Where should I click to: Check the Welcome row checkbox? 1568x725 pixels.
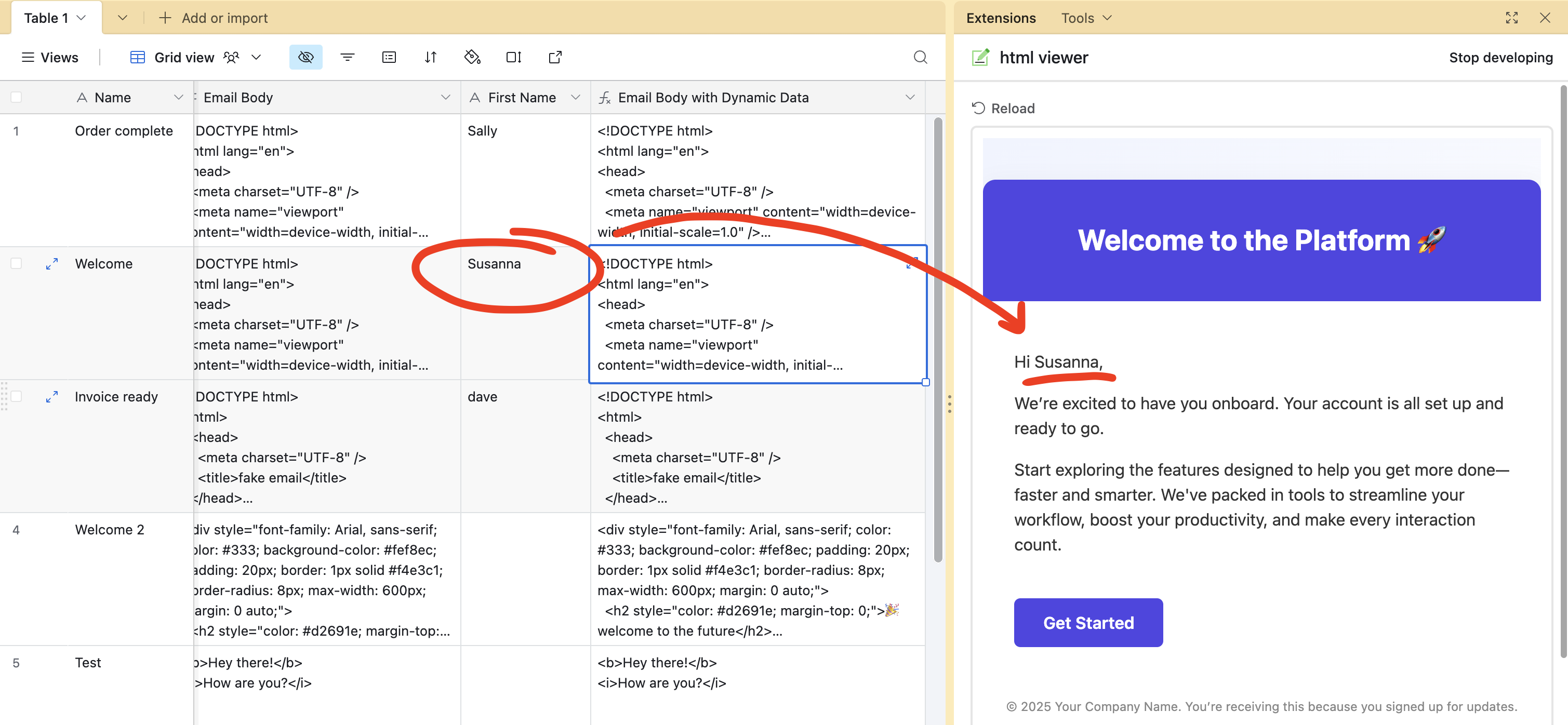tap(17, 263)
